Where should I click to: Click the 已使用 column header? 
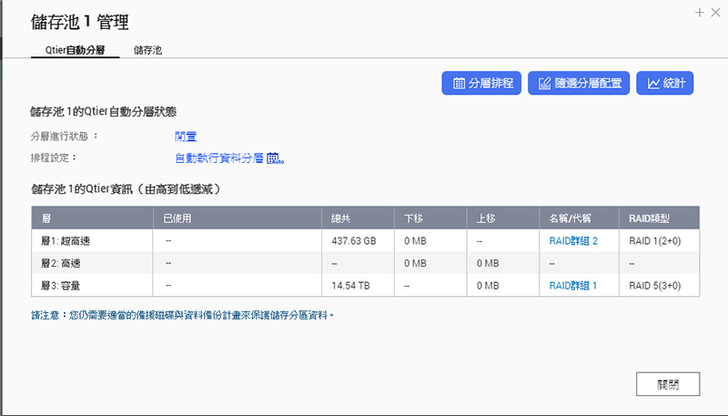177,217
